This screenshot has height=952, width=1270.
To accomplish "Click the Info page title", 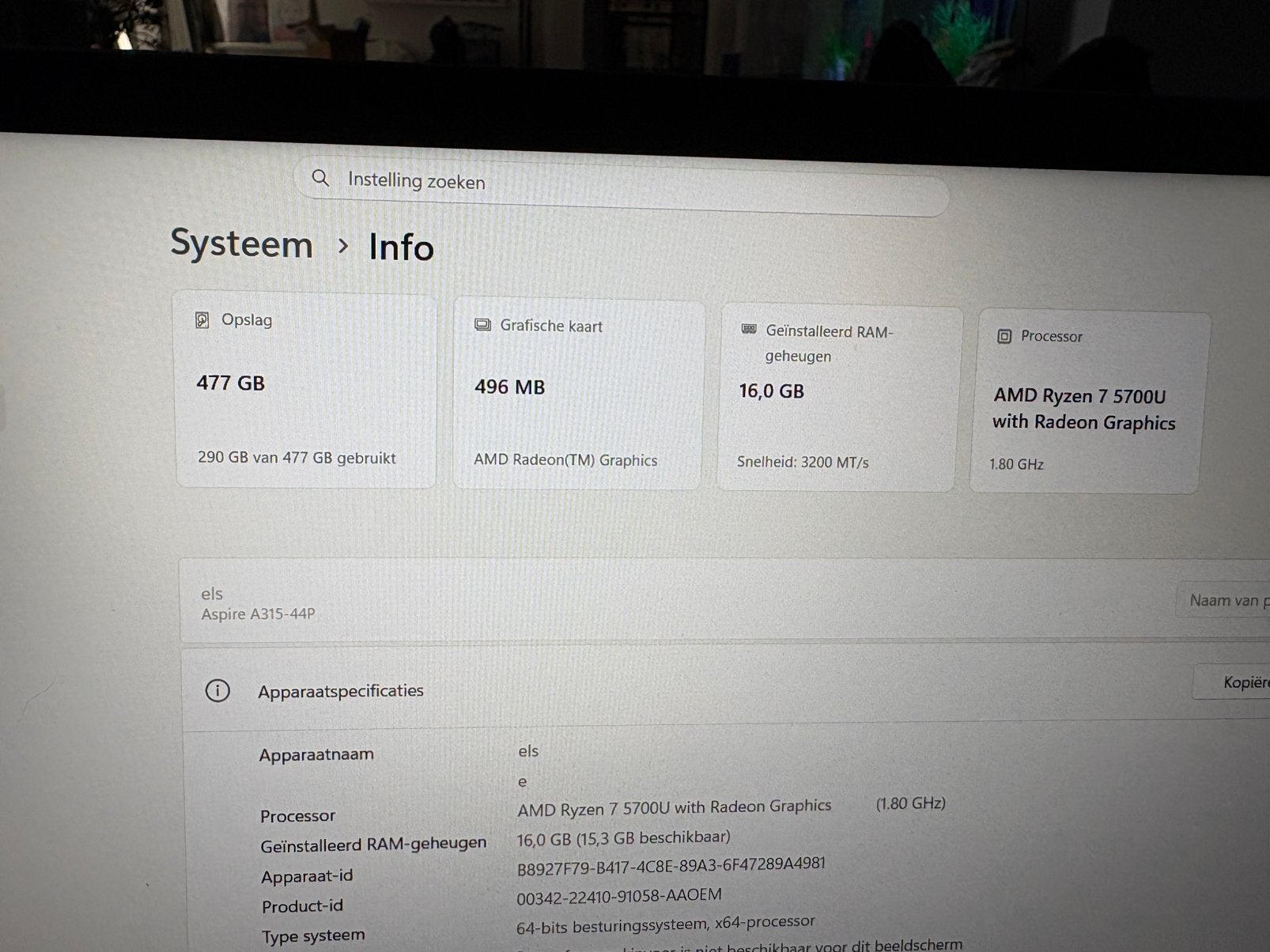I will click(402, 247).
